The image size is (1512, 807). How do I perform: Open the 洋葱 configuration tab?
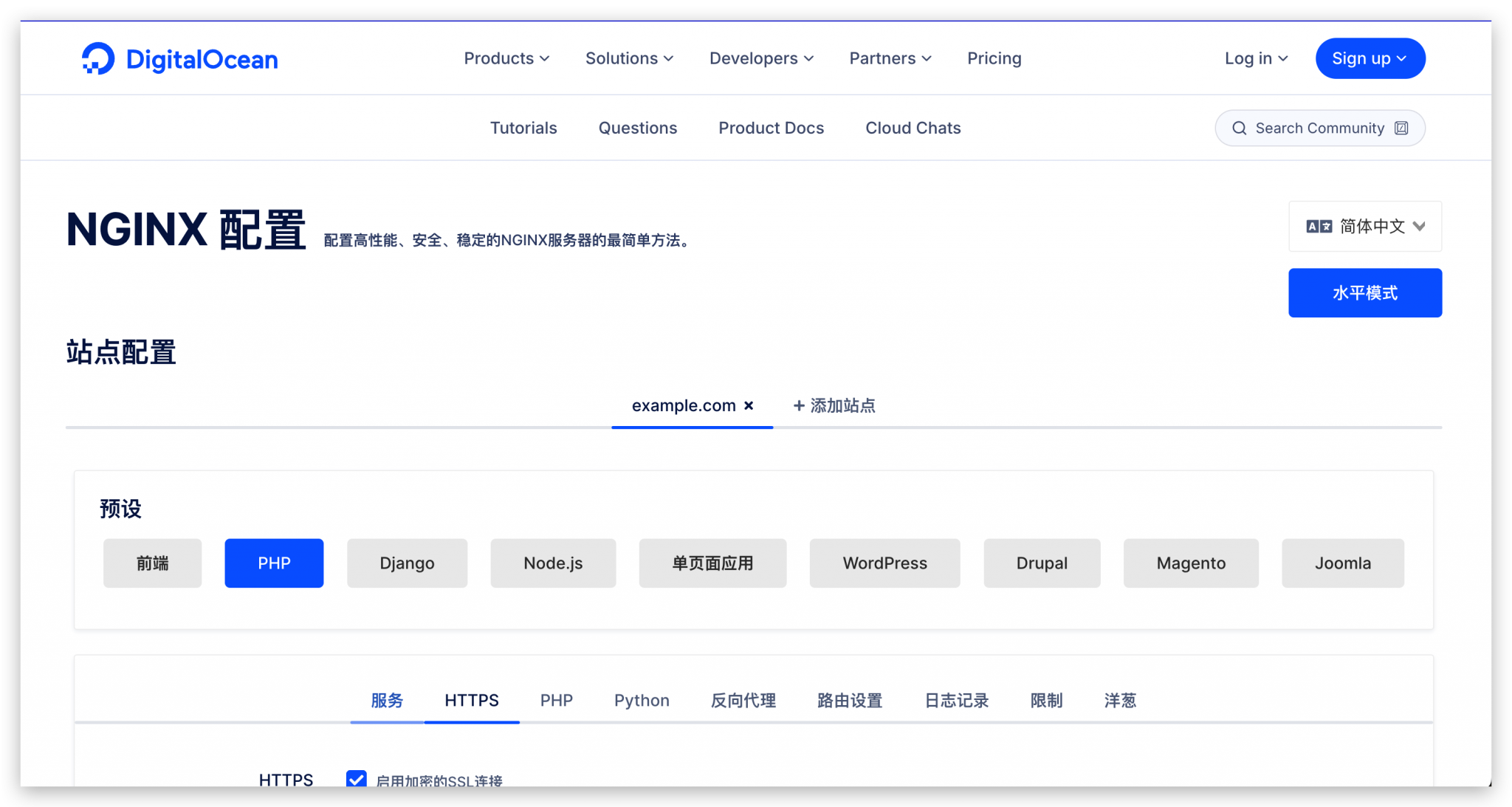tap(1119, 701)
